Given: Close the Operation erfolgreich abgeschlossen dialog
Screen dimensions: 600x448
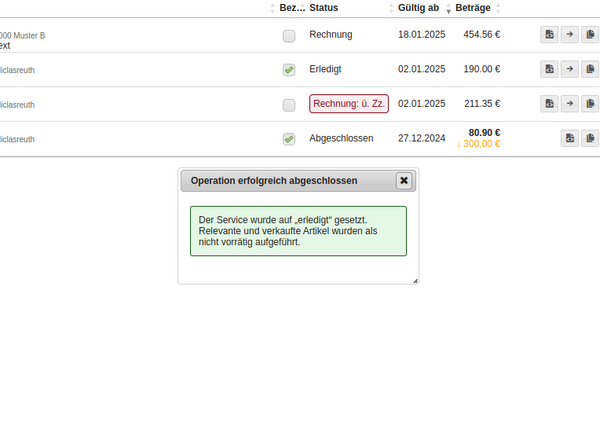Looking at the screenshot, I should point(404,181).
